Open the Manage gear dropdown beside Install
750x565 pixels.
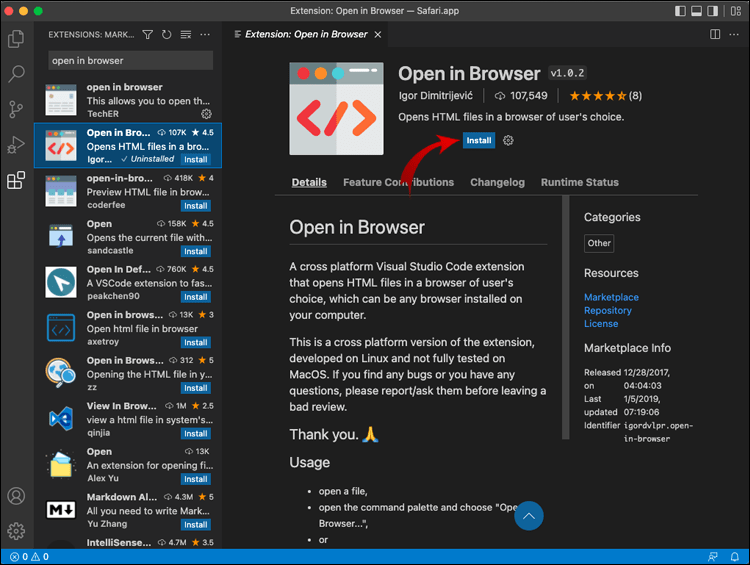click(508, 141)
